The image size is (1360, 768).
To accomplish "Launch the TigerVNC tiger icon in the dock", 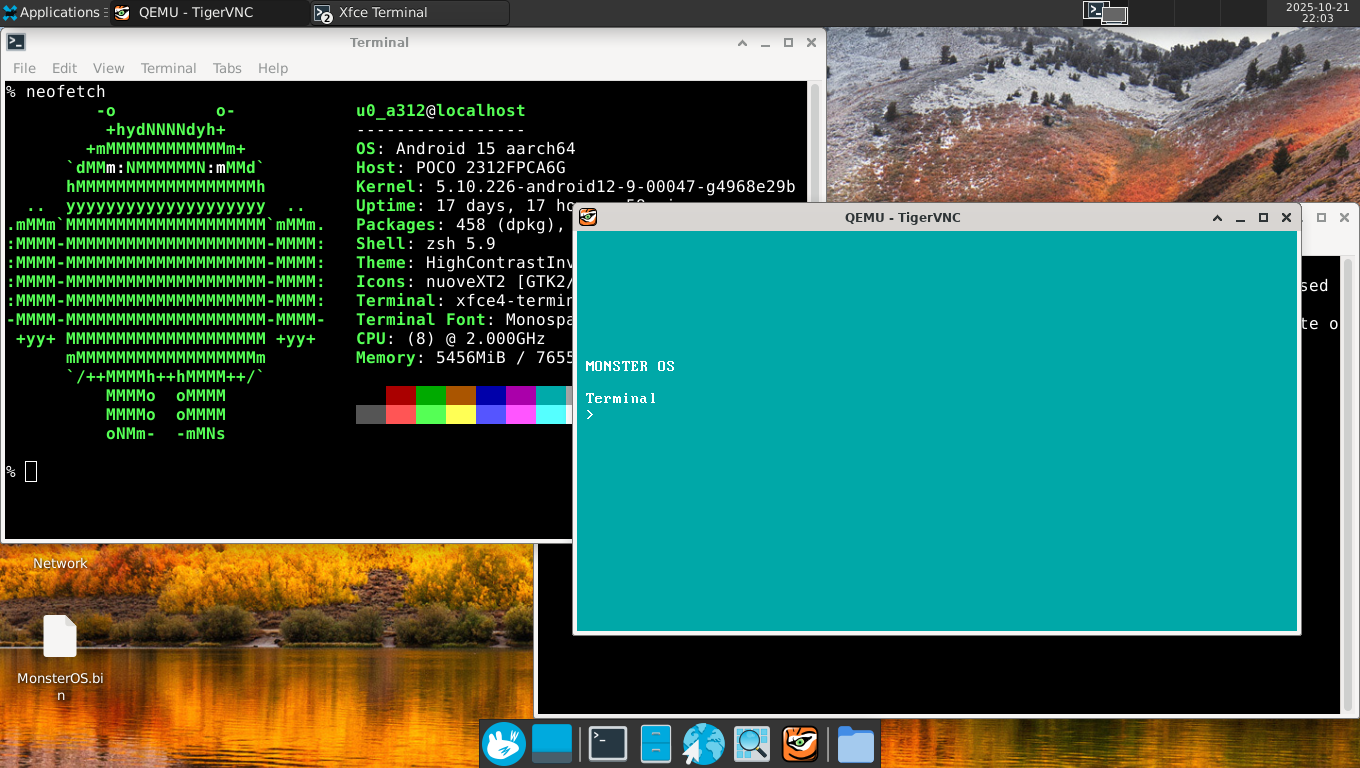I will tap(800, 744).
